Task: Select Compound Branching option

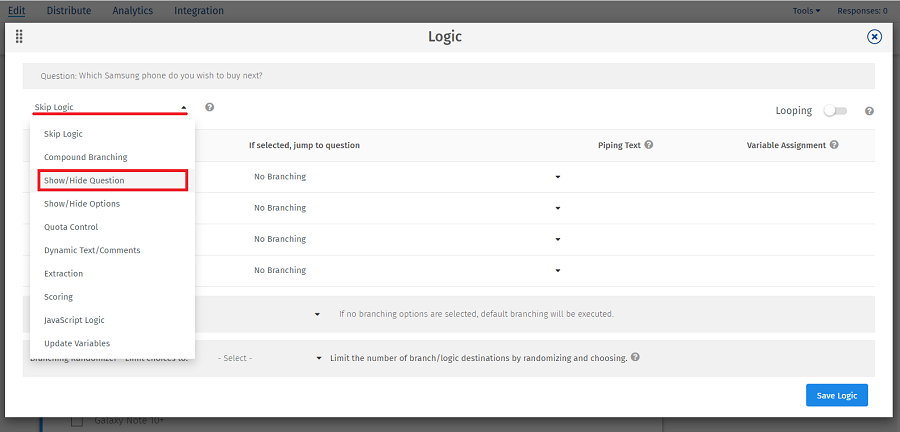Action: tap(86, 157)
